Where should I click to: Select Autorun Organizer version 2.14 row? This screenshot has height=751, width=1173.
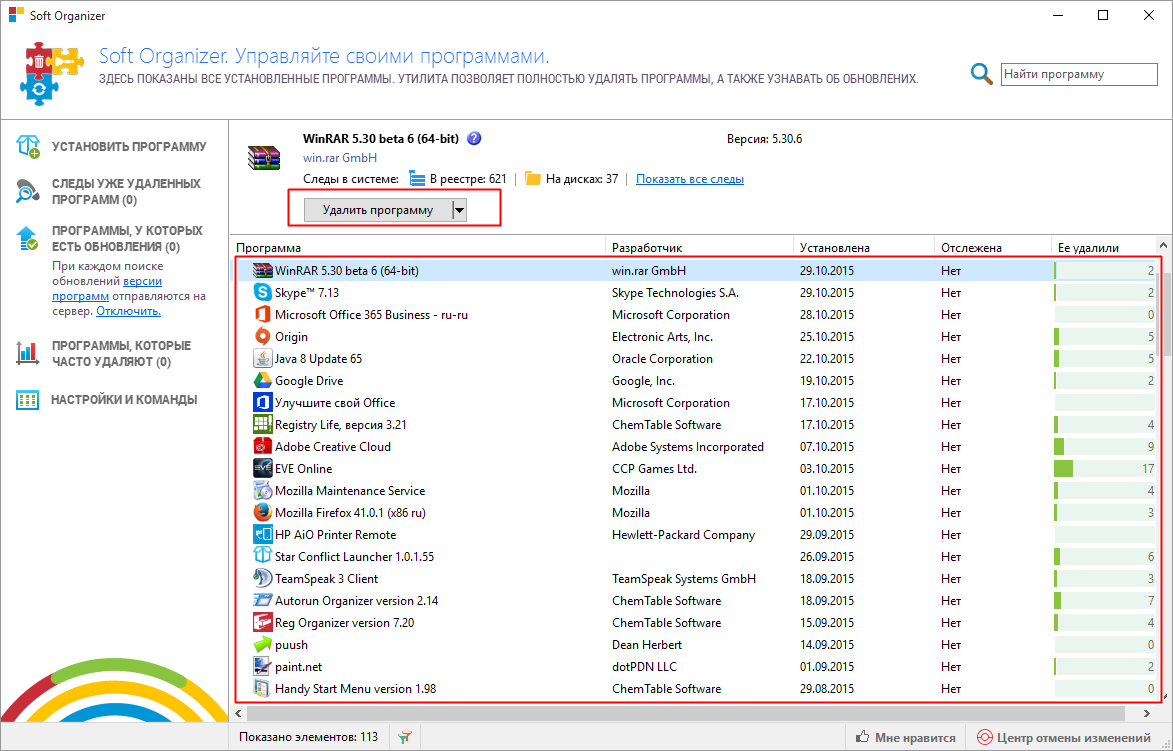[696, 601]
